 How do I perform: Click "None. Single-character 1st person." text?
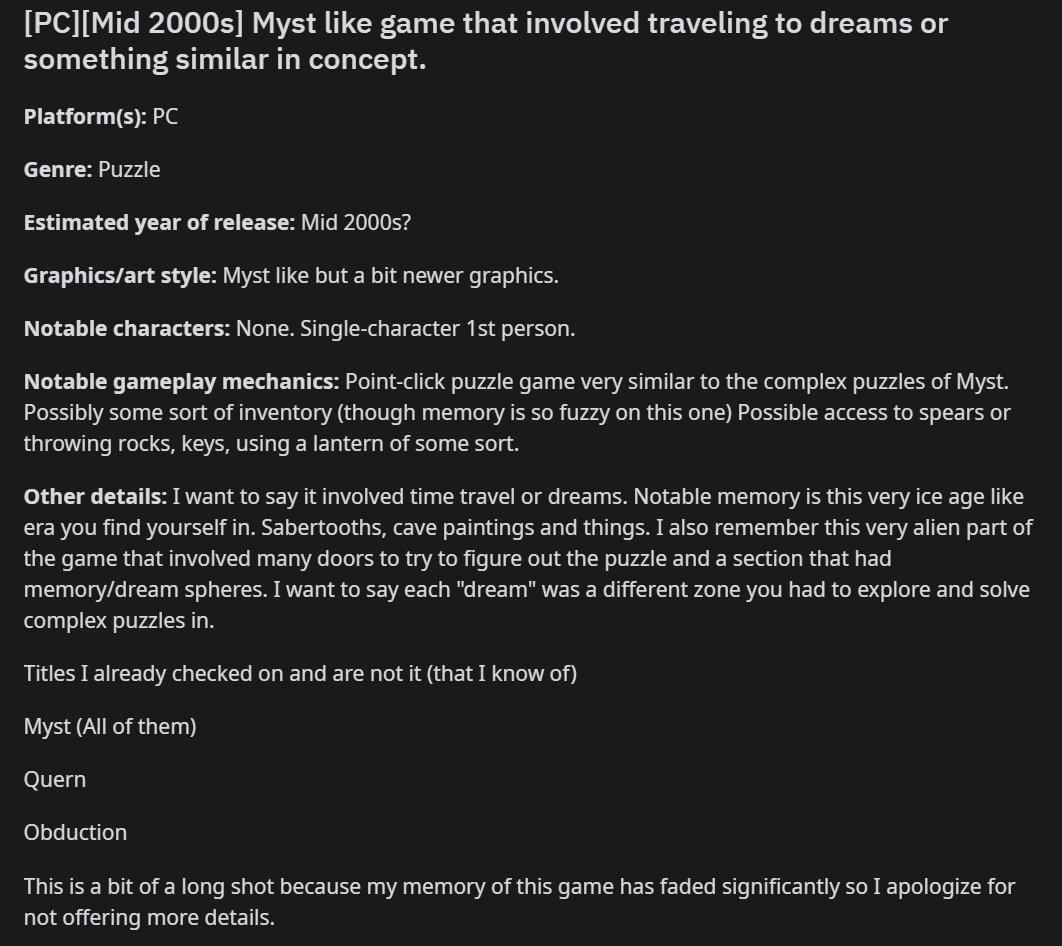click(x=406, y=328)
